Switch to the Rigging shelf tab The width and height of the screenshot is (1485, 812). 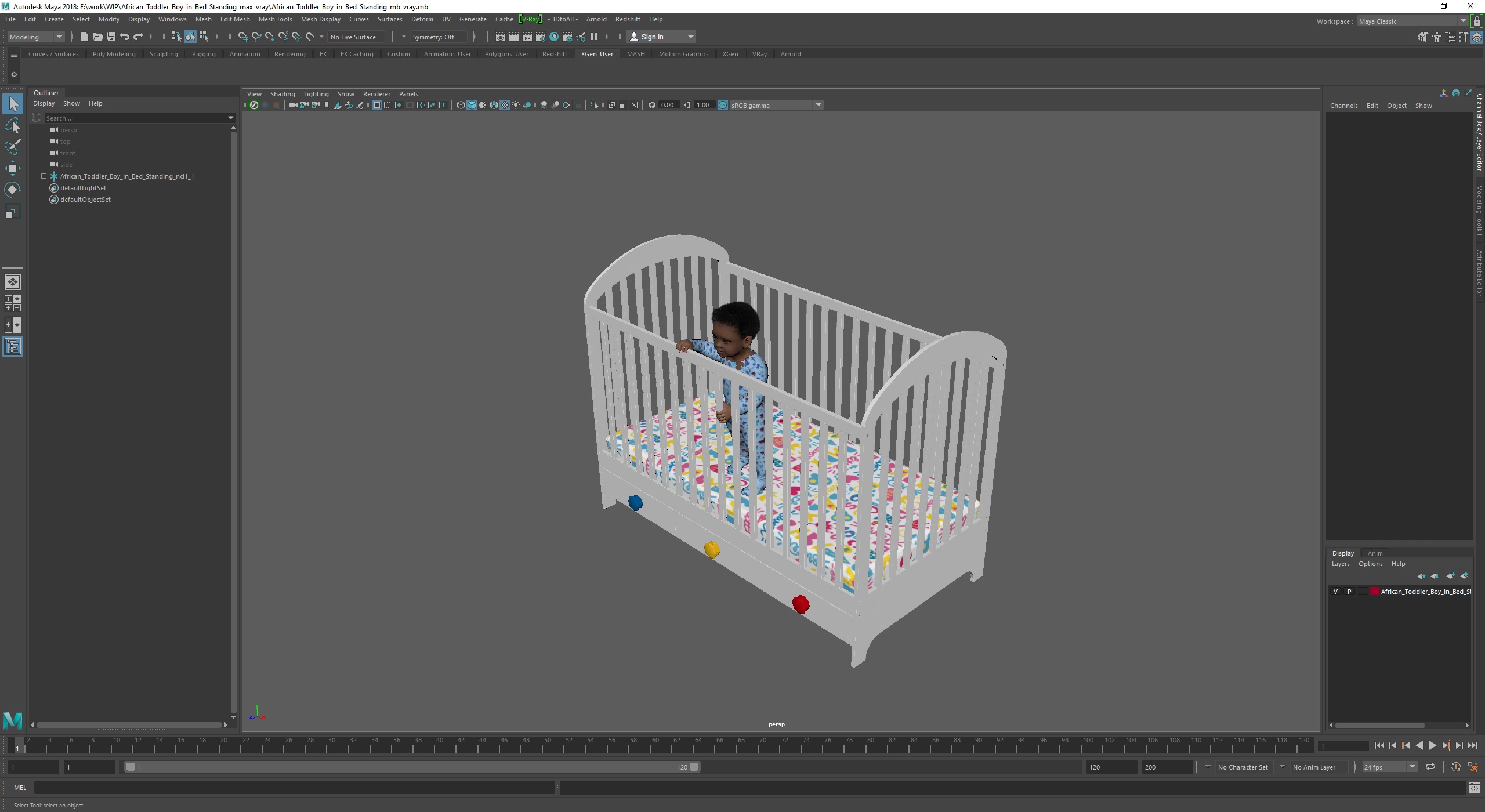click(204, 54)
